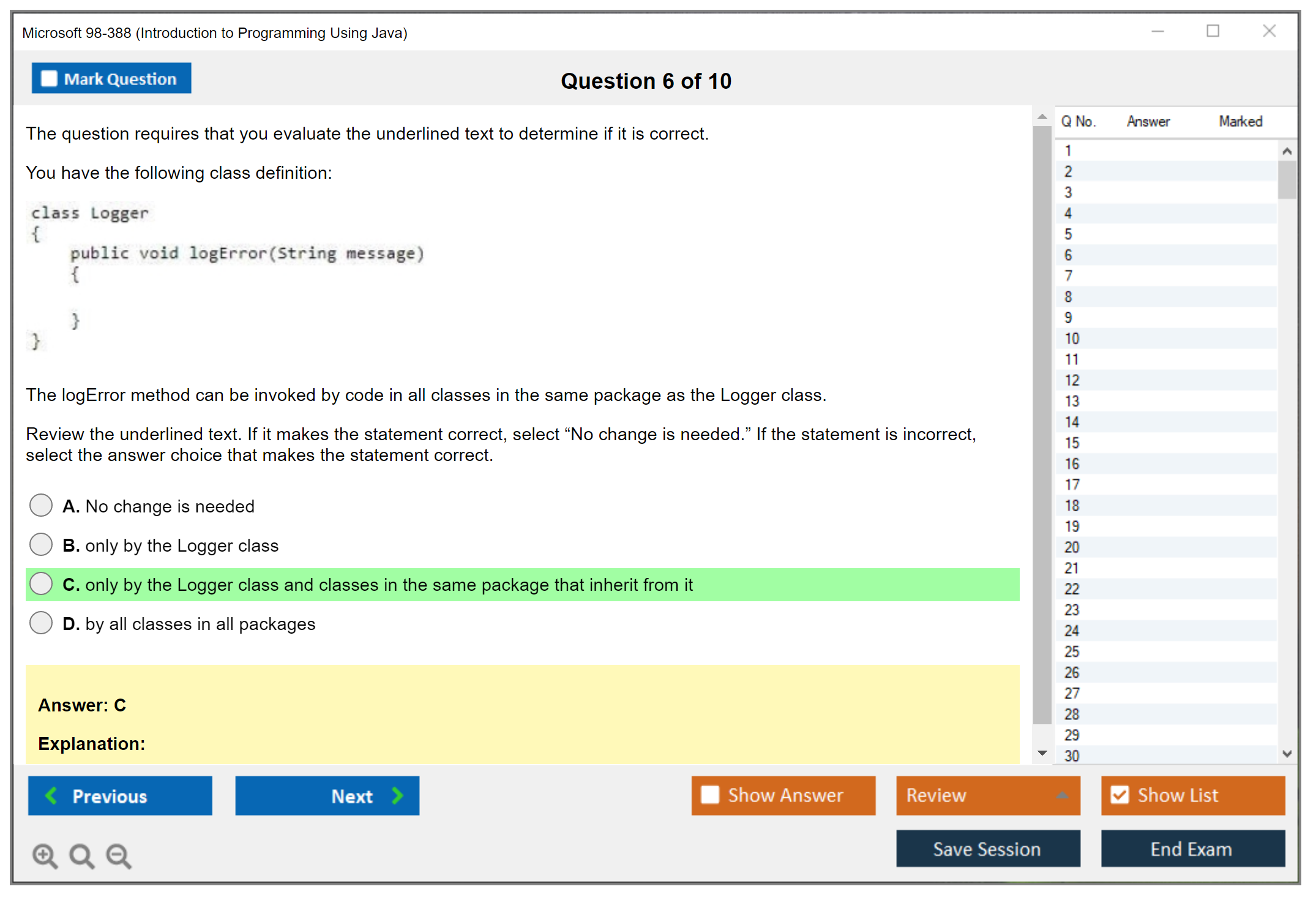Enable the Show Answer checkbox
Image resolution: width=1316 pixels, height=900 pixels.
pyautogui.click(x=710, y=795)
